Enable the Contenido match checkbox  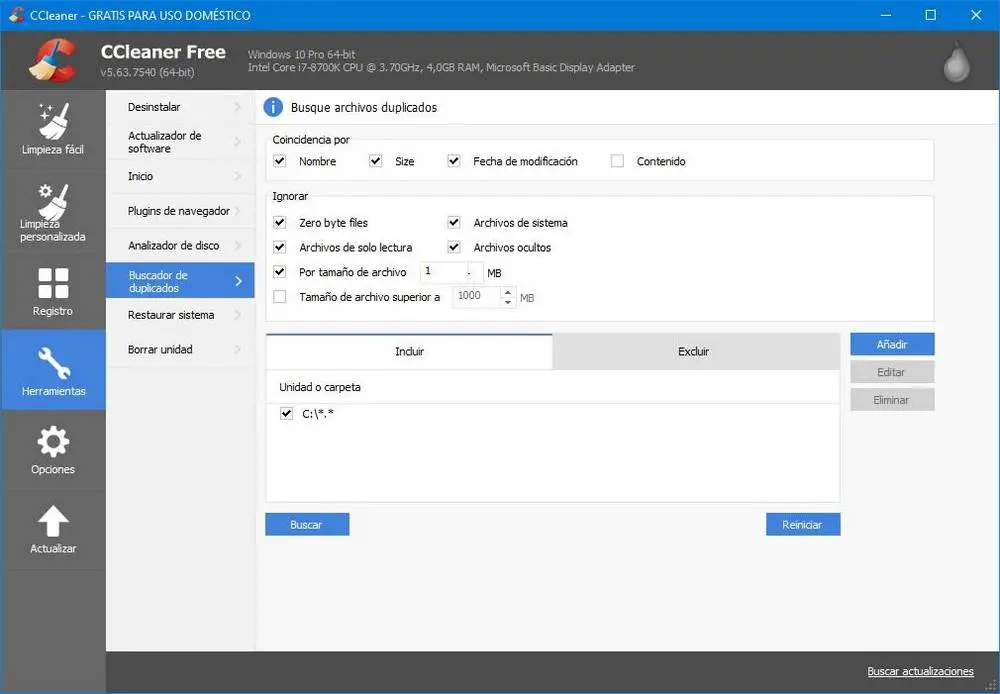617,161
